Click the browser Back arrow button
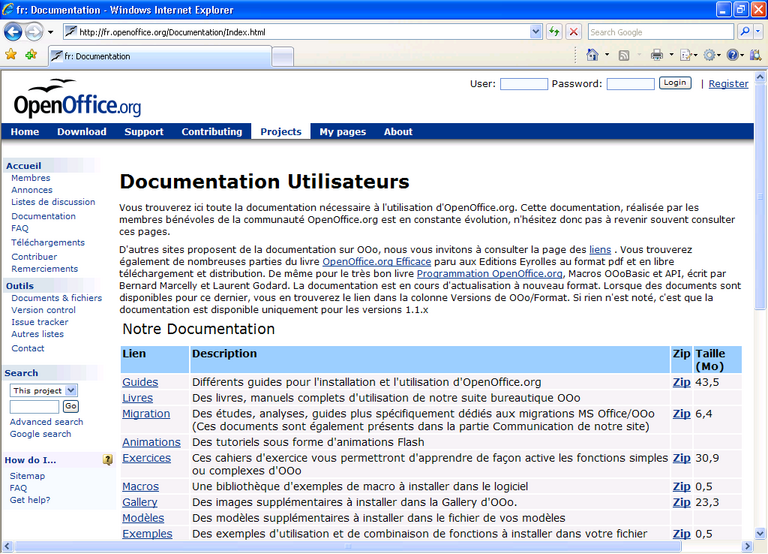Viewport: 768px width, 554px height. [x=13, y=32]
